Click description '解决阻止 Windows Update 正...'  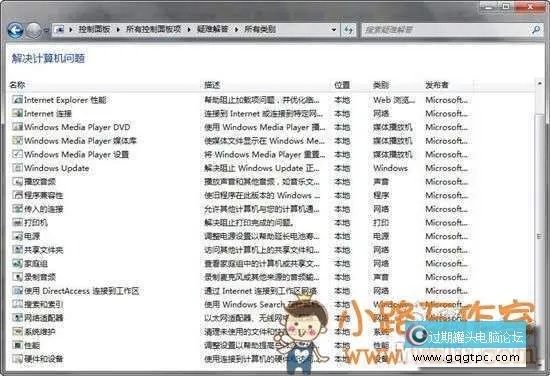click(x=262, y=168)
